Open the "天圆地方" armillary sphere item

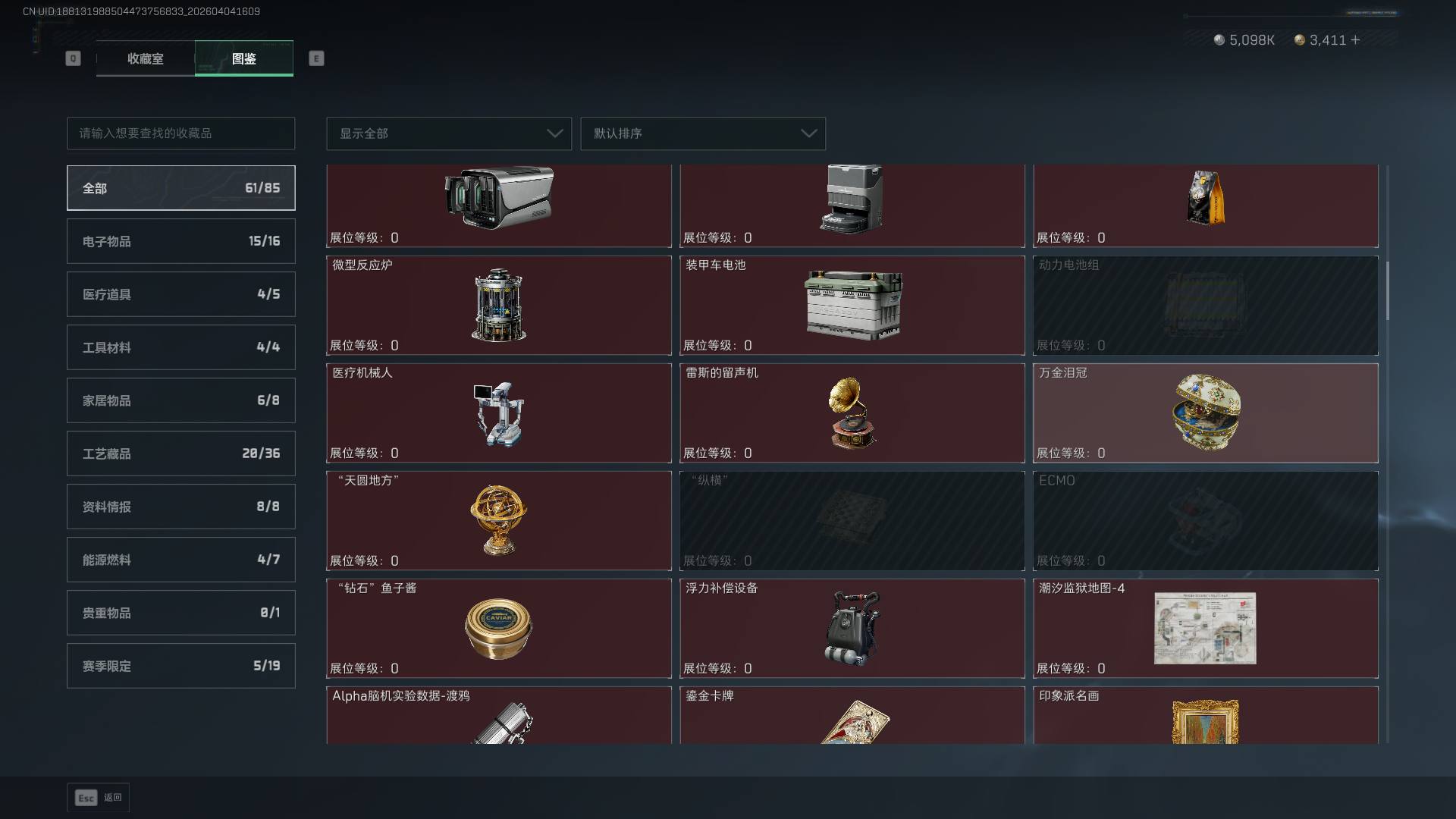[x=498, y=520]
